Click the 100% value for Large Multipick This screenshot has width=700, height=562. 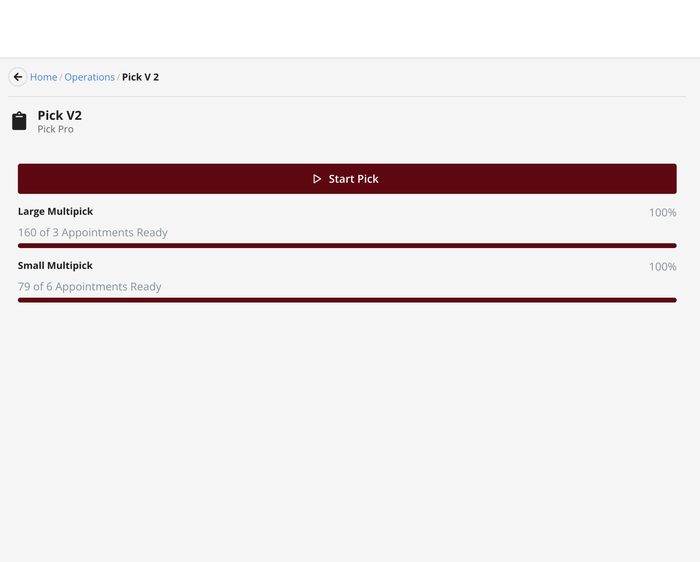pos(662,212)
